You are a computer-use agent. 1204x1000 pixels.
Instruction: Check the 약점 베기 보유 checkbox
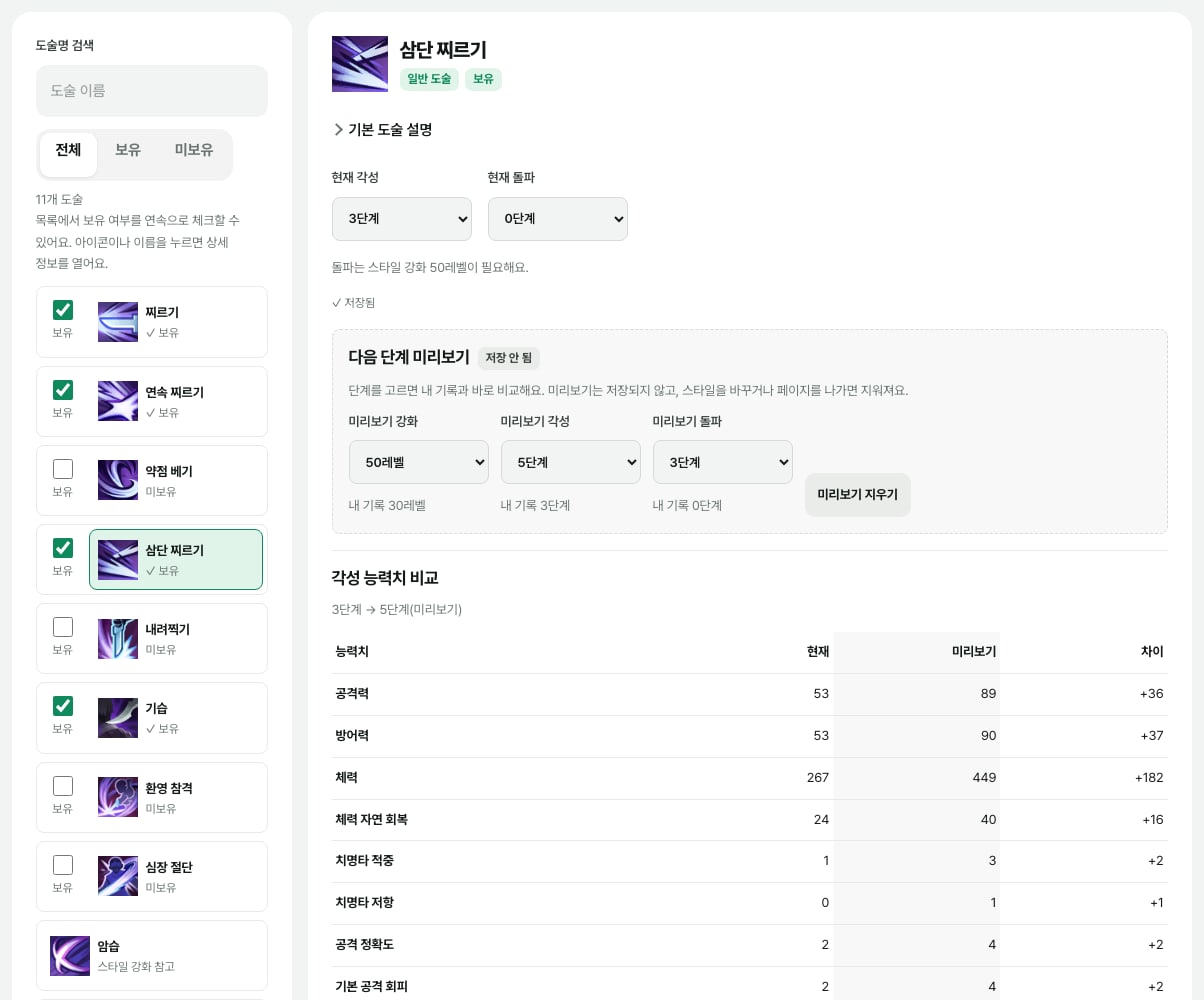[63, 469]
